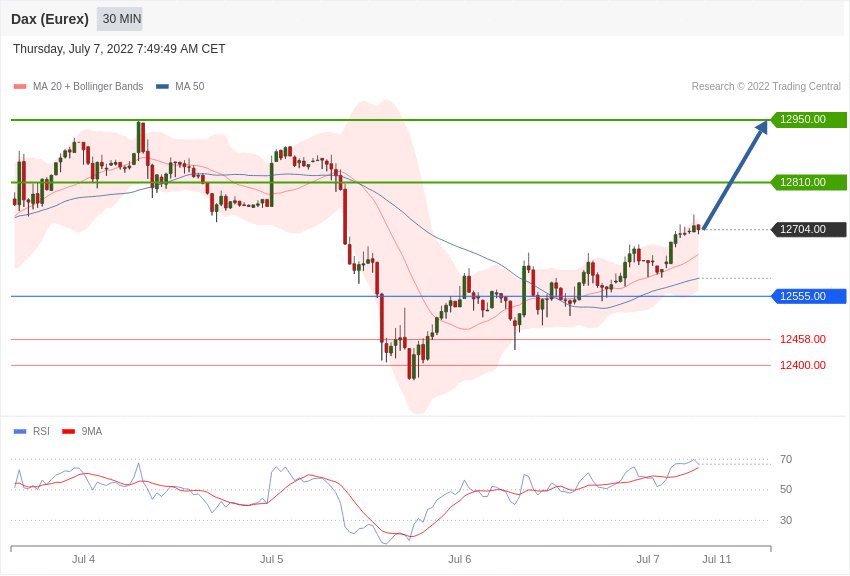This screenshot has width=850, height=576.
Task: Click the MA 20 + Bollinger Bands legend label
Action: 88,87
